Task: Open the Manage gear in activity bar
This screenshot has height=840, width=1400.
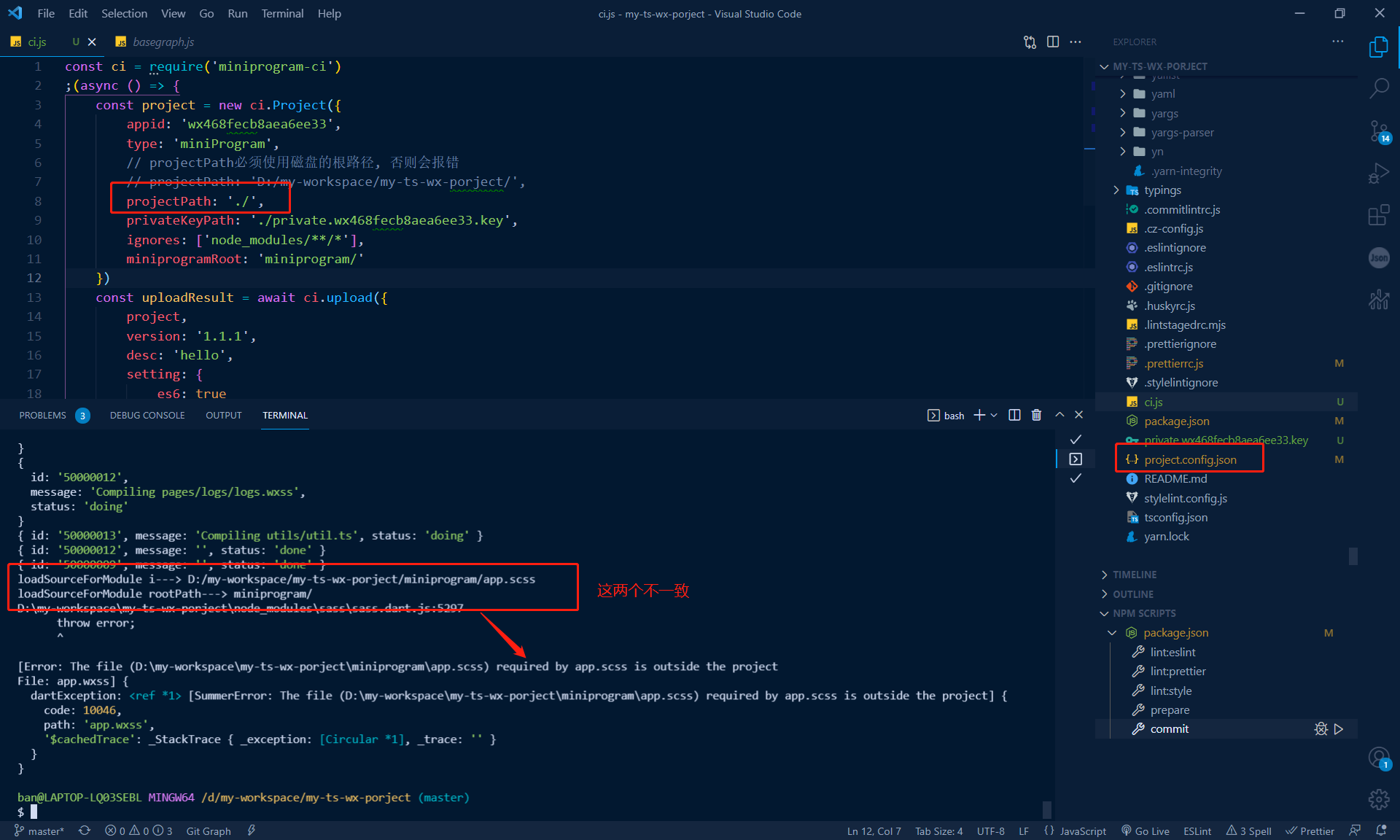Action: 1378,799
